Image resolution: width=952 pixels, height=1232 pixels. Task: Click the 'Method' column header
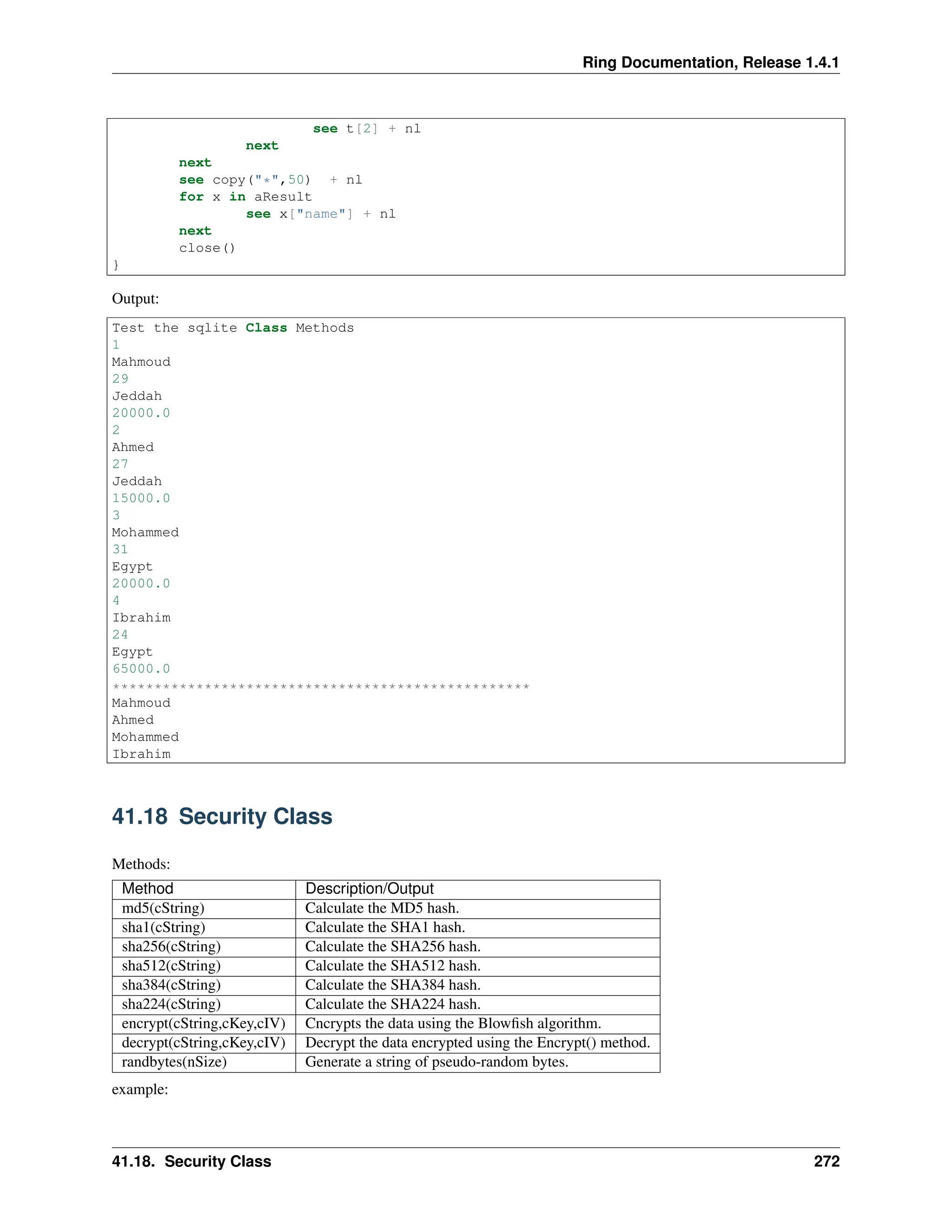[147, 888]
